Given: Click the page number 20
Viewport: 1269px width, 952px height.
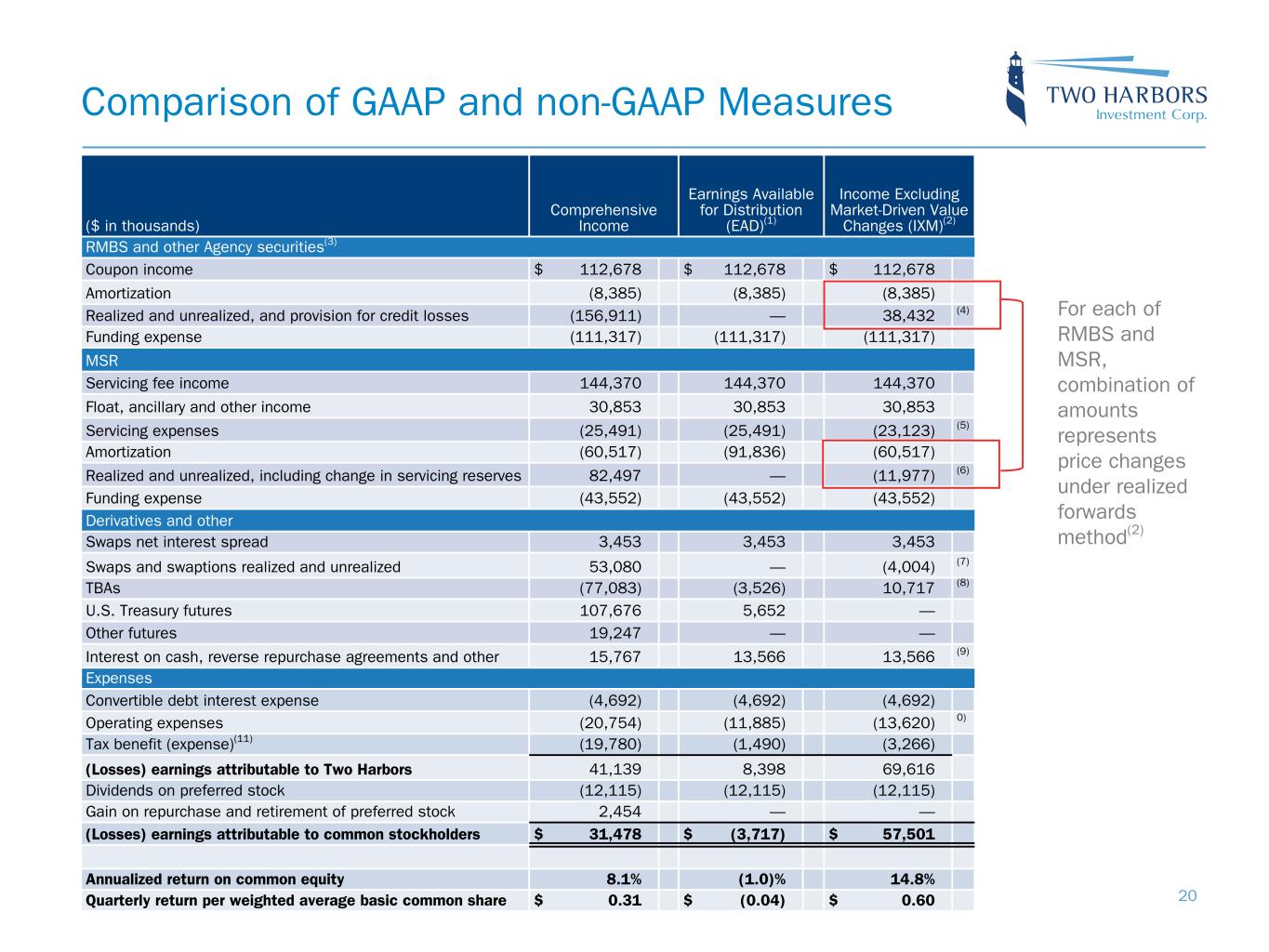Looking at the screenshot, I should coord(1187,896).
